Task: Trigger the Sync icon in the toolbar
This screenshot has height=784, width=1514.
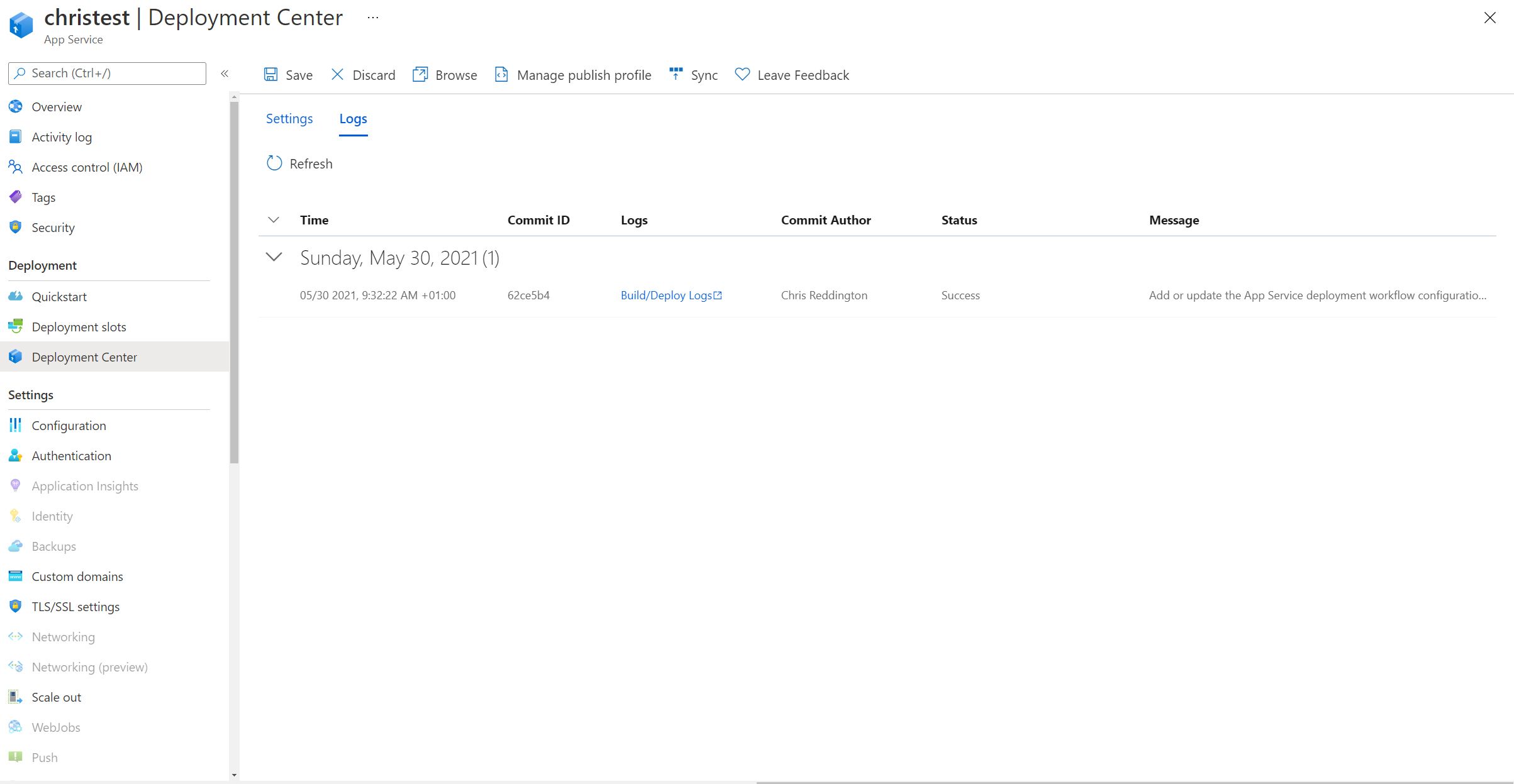Action: pyautogui.click(x=675, y=74)
